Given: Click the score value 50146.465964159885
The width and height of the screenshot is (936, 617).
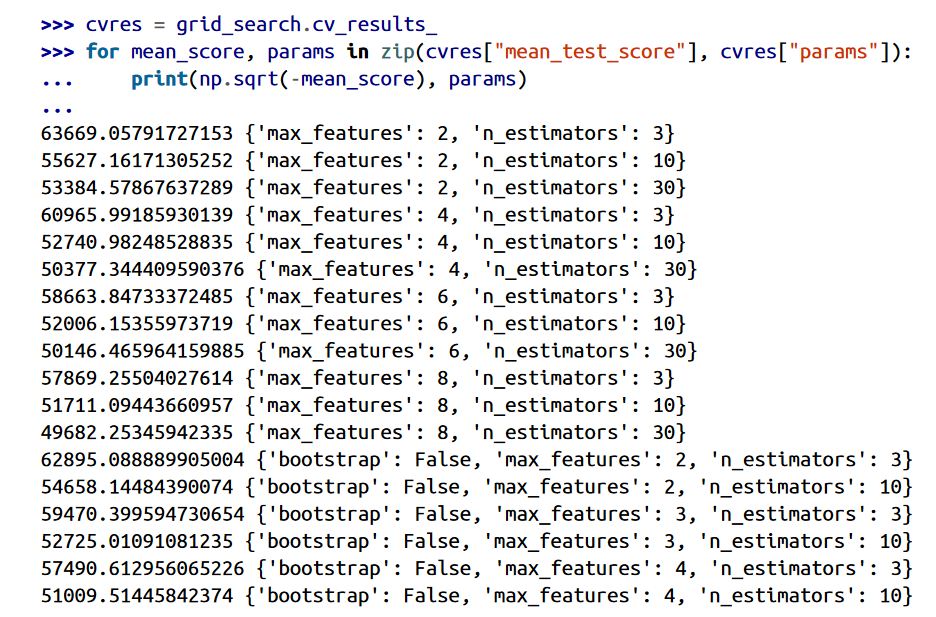Looking at the screenshot, I should [x=142, y=351].
